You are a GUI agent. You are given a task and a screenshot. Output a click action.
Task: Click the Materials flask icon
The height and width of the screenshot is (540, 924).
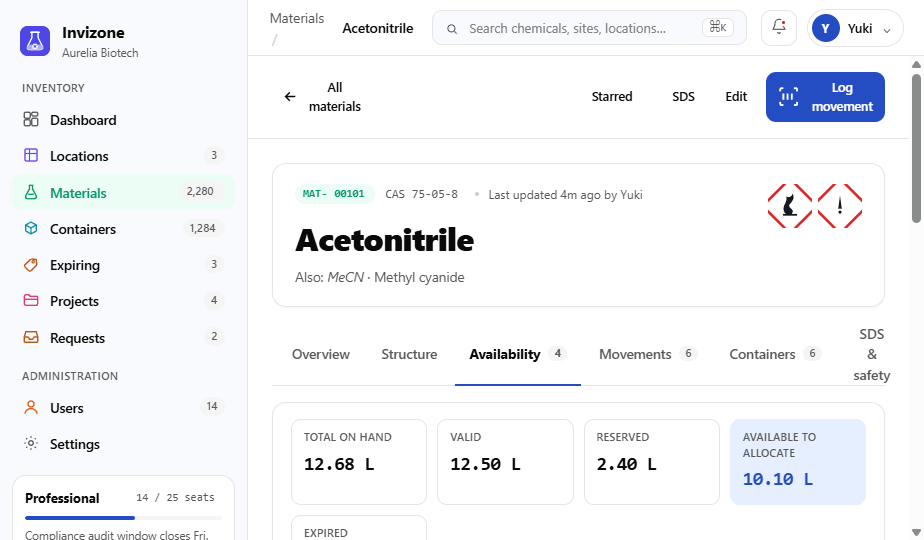pos(31,192)
